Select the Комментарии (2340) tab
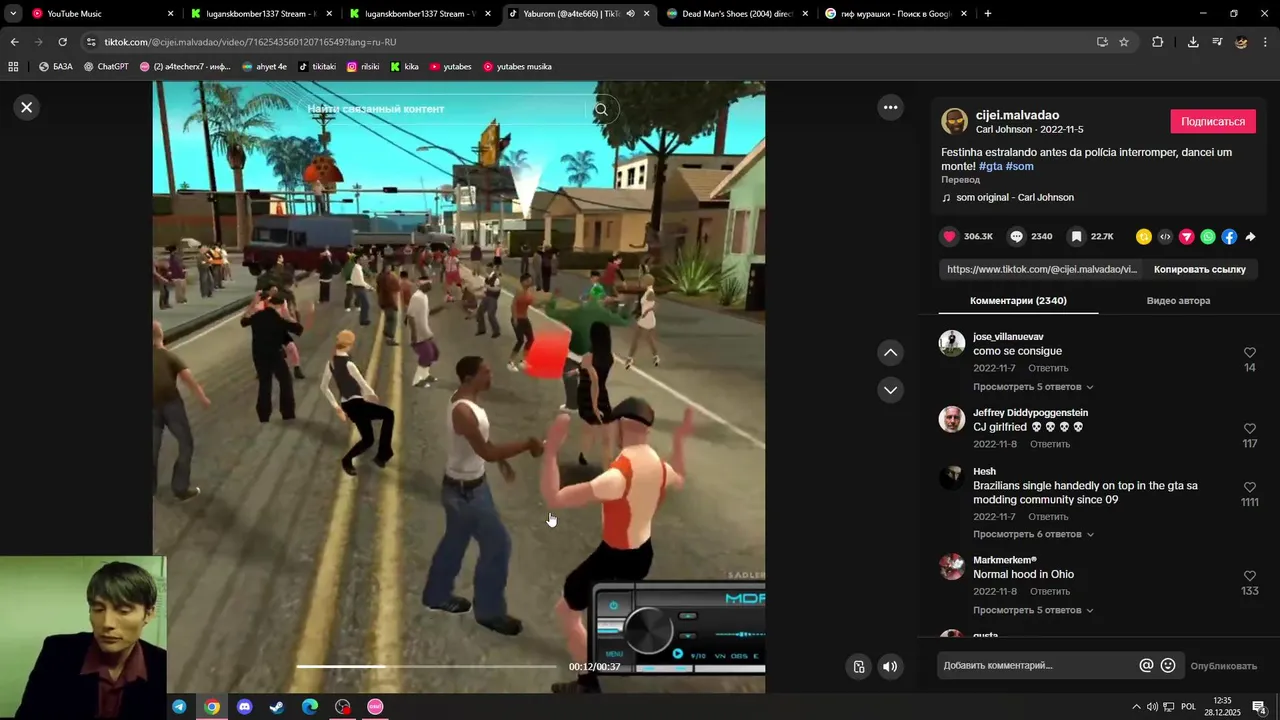This screenshot has width=1280, height=720. (1018, 301)
